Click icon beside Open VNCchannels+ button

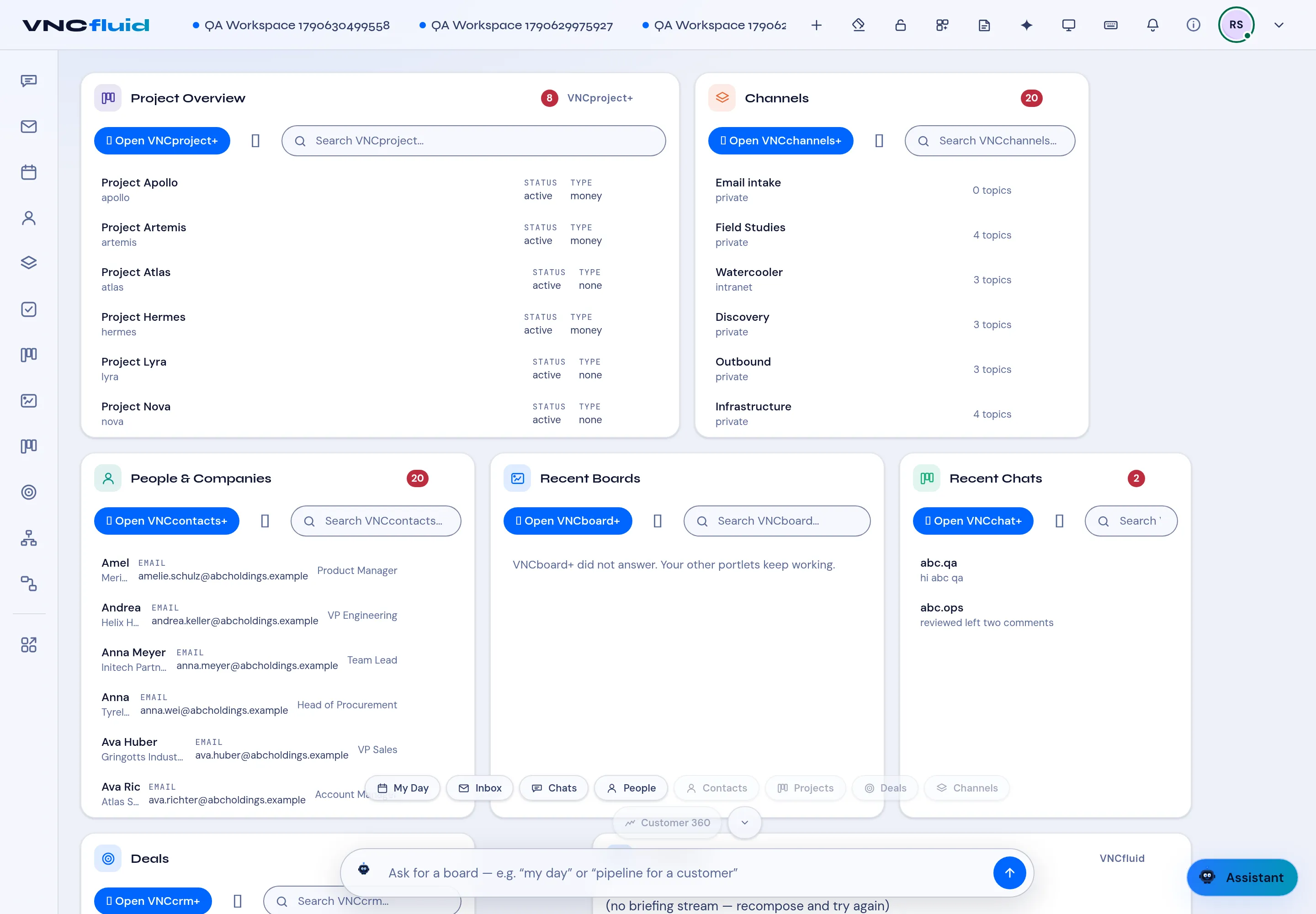tap(879, 141)
